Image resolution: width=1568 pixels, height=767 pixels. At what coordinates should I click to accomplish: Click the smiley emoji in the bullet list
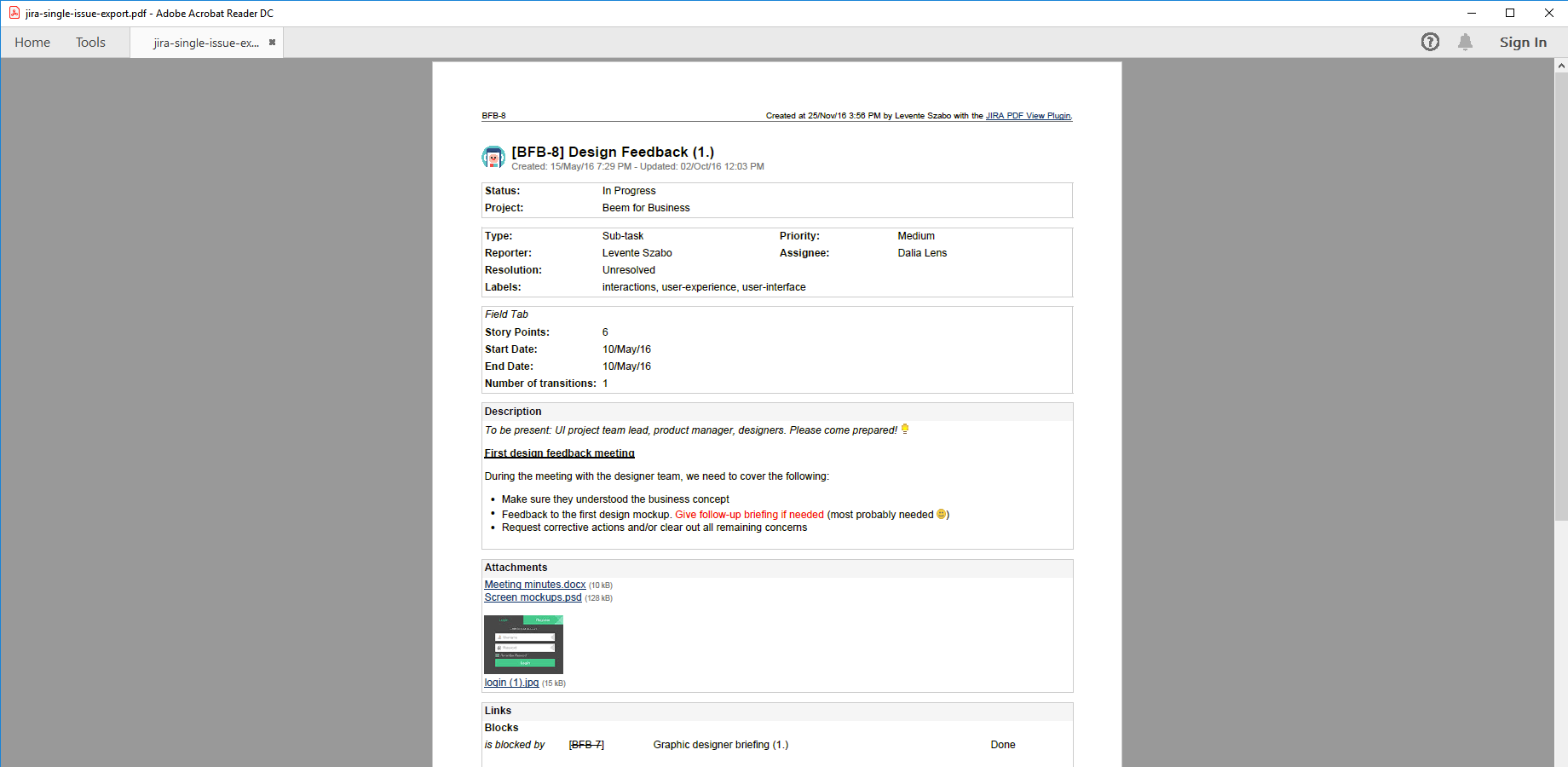[x=941, y=514]
